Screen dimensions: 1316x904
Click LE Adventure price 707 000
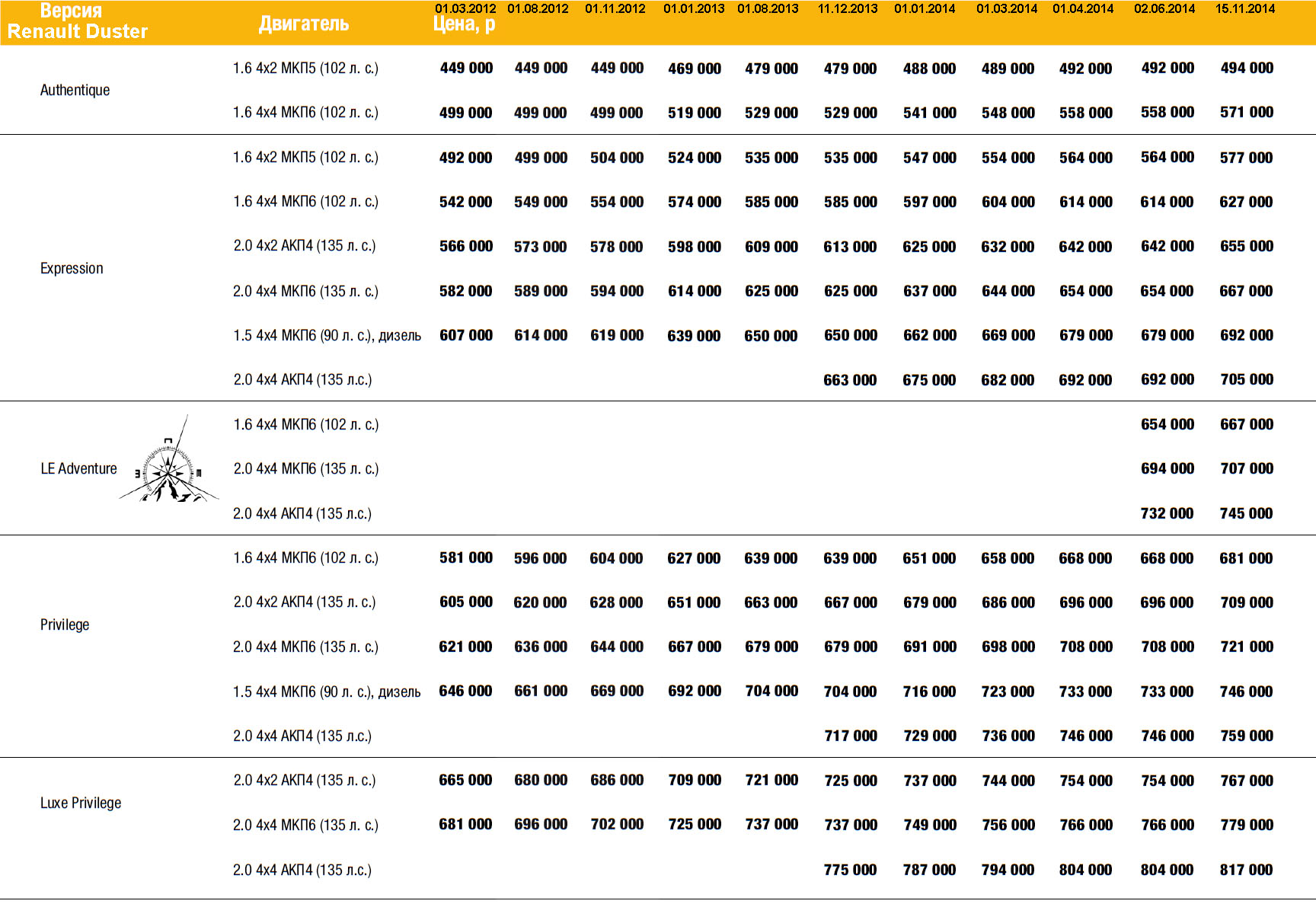1247,468
